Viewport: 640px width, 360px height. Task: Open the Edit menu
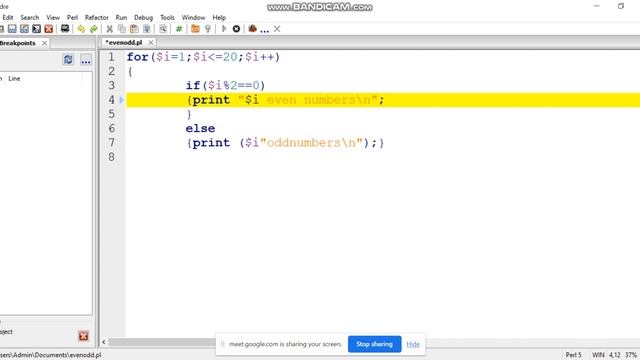point(8,18)
